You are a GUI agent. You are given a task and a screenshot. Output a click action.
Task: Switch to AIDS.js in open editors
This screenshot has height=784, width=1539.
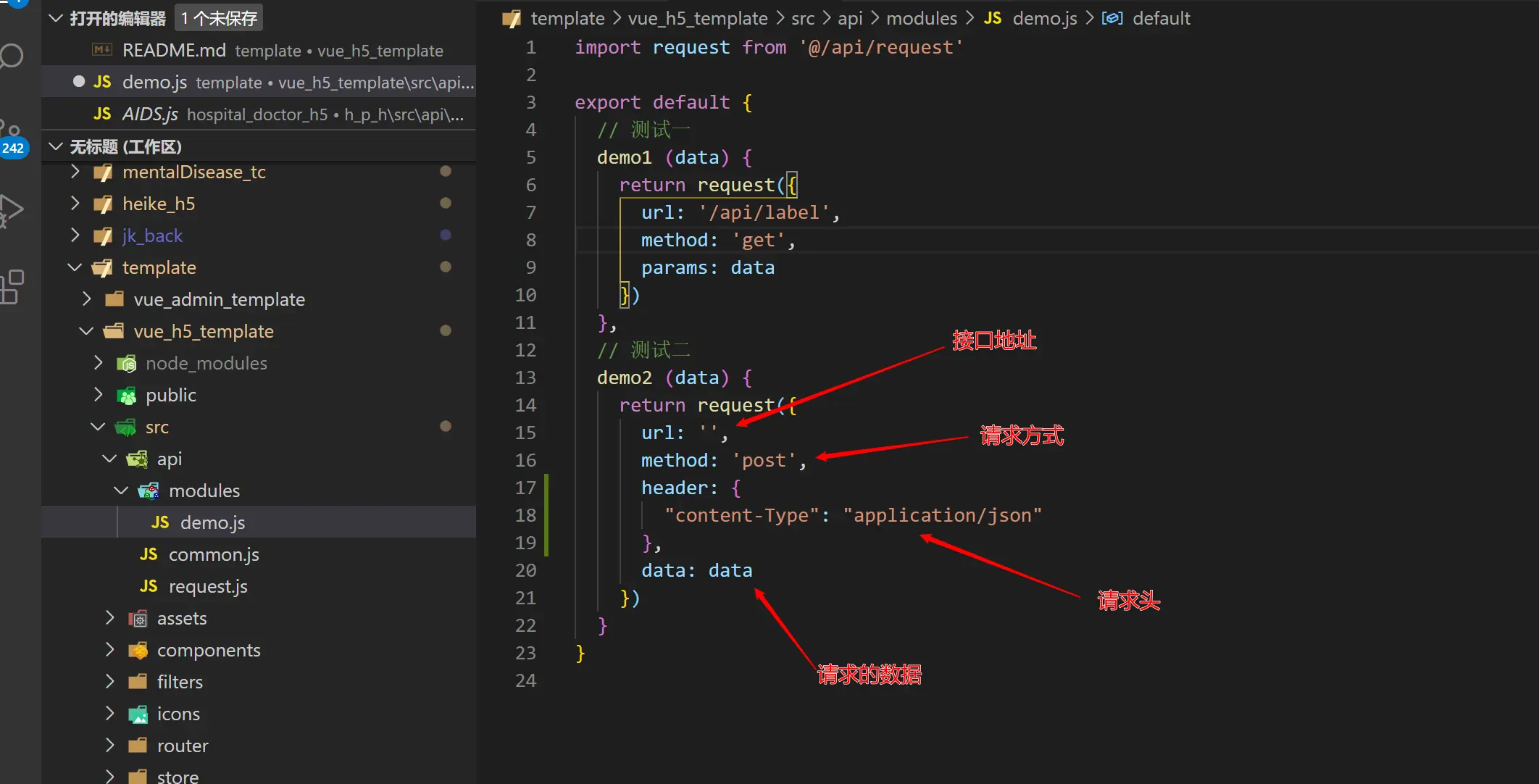(x=150, y=114)
